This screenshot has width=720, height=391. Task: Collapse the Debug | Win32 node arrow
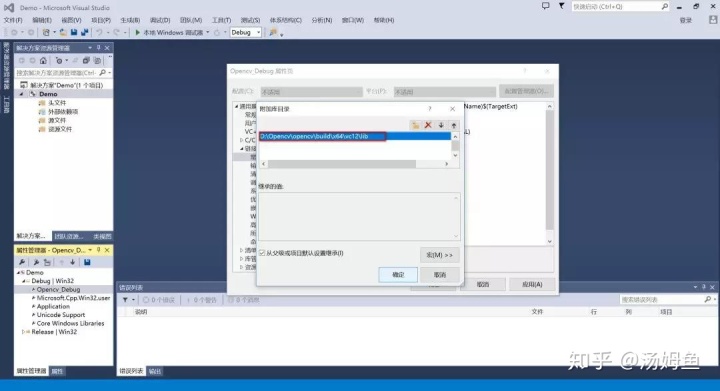[x=24, y=281]
